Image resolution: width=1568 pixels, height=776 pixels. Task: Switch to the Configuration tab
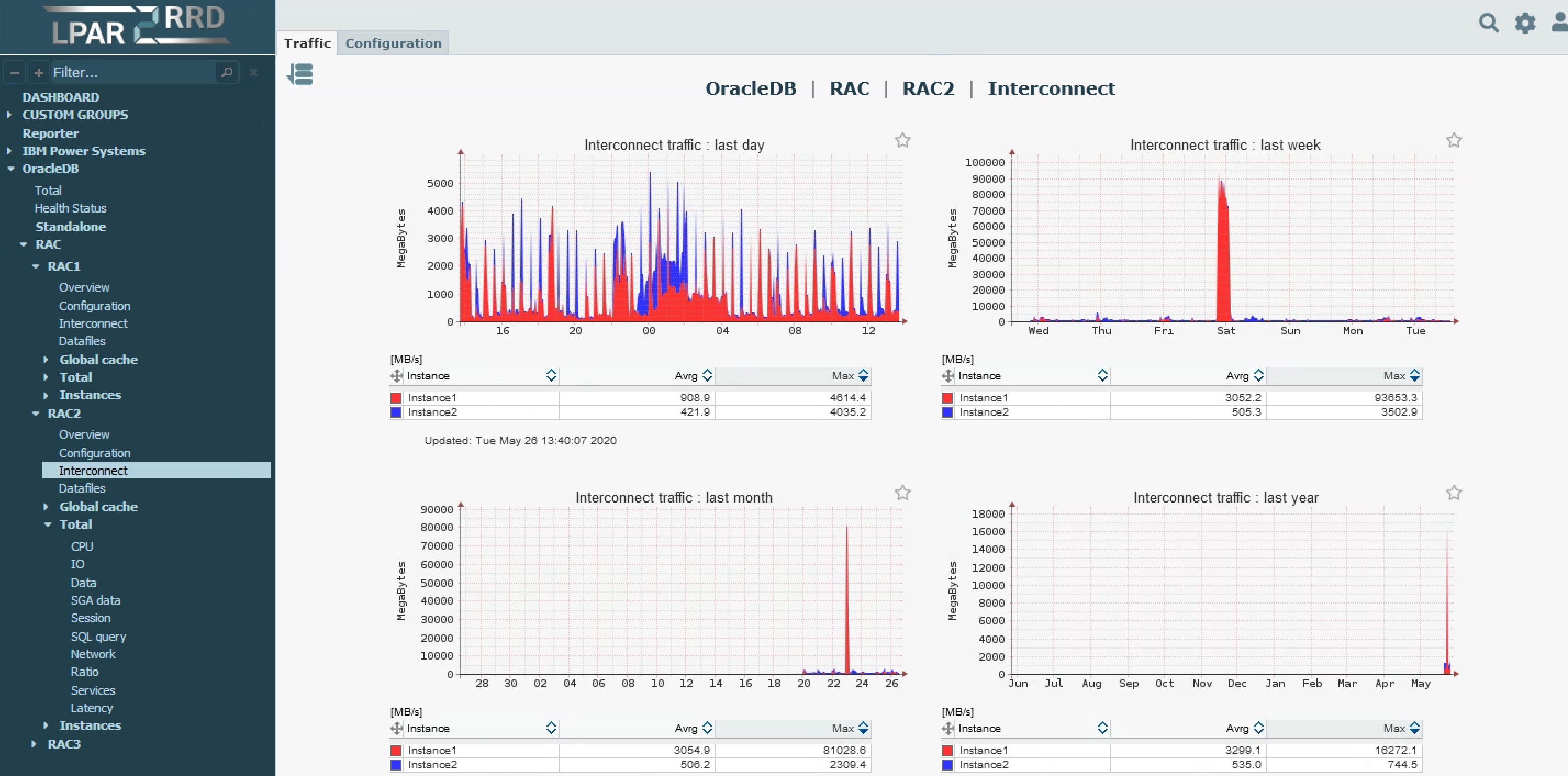393,43
